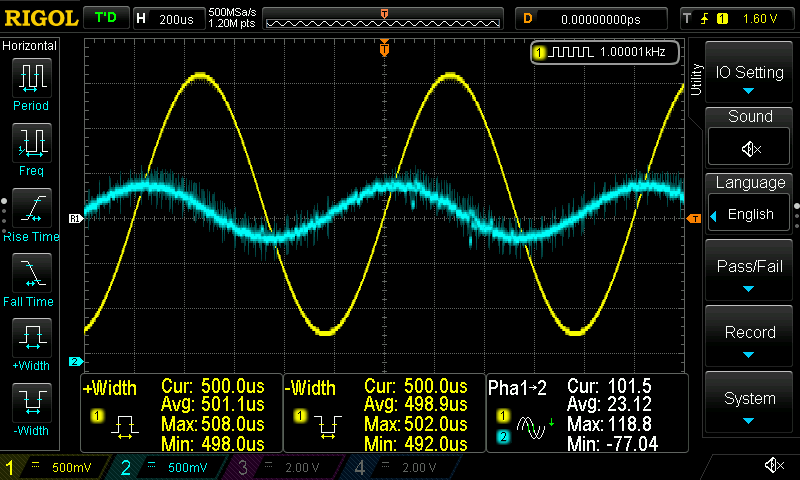
Task: Click the orange trigger position marker at top
Action: [x=385, y=47]
